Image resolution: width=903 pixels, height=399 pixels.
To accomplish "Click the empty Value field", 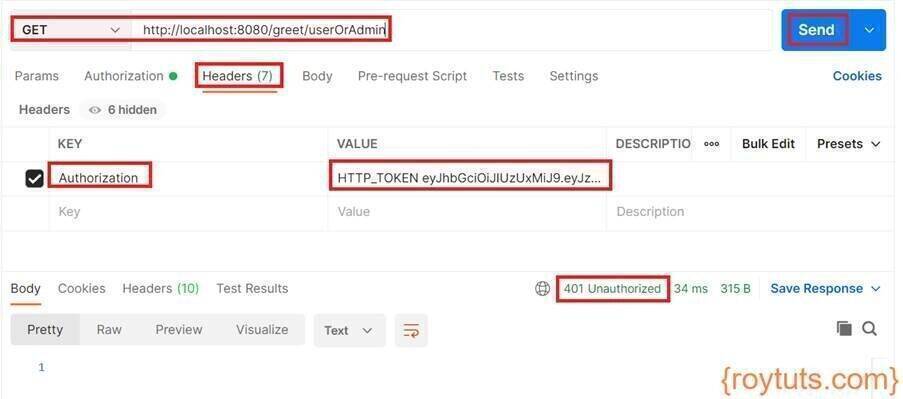I will coord(468,212).
